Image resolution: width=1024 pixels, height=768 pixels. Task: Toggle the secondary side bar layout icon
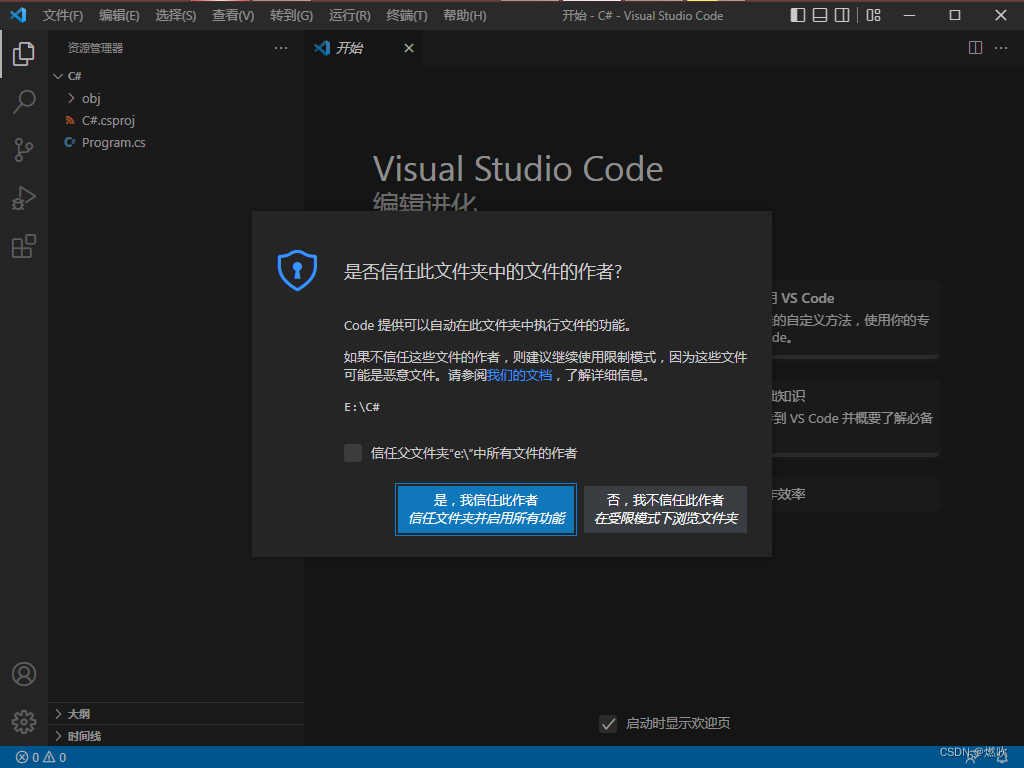842,15
